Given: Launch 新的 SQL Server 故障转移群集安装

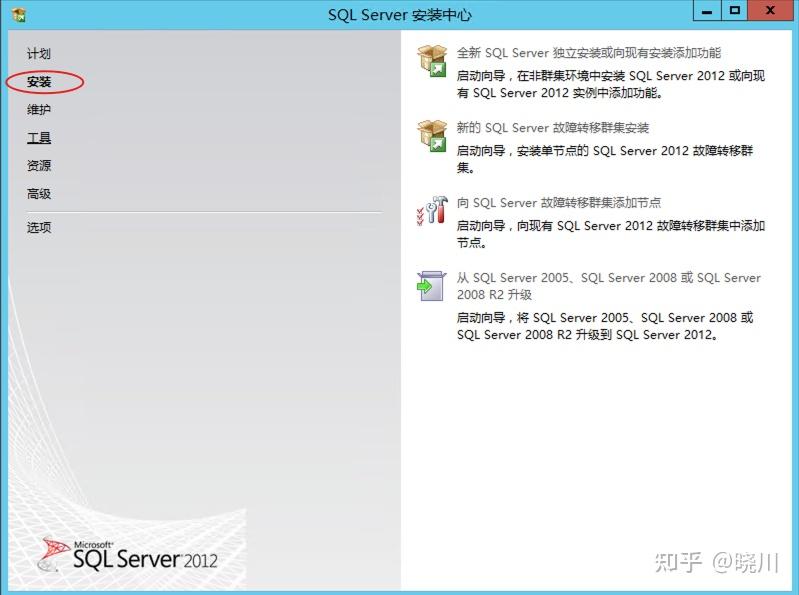Looking at the screenshot, I should click(x=552, y=128).
